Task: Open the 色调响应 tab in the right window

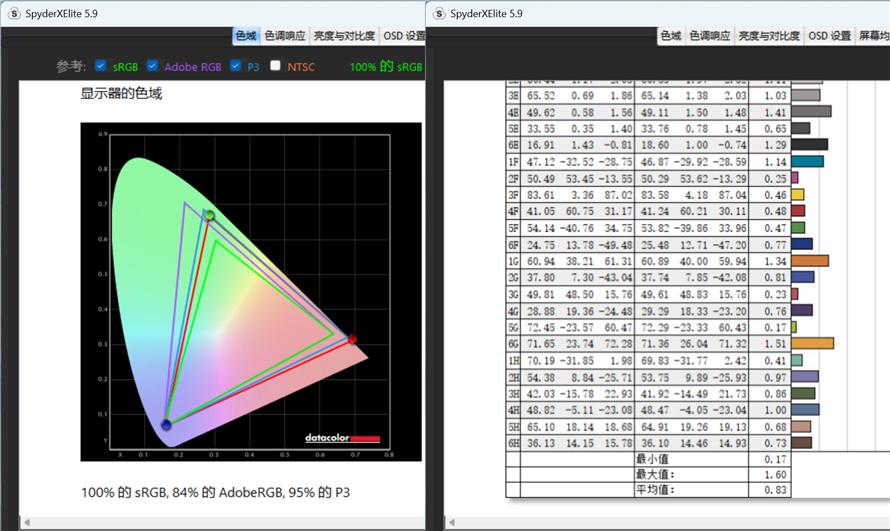Action: click(x=710, y=36)
